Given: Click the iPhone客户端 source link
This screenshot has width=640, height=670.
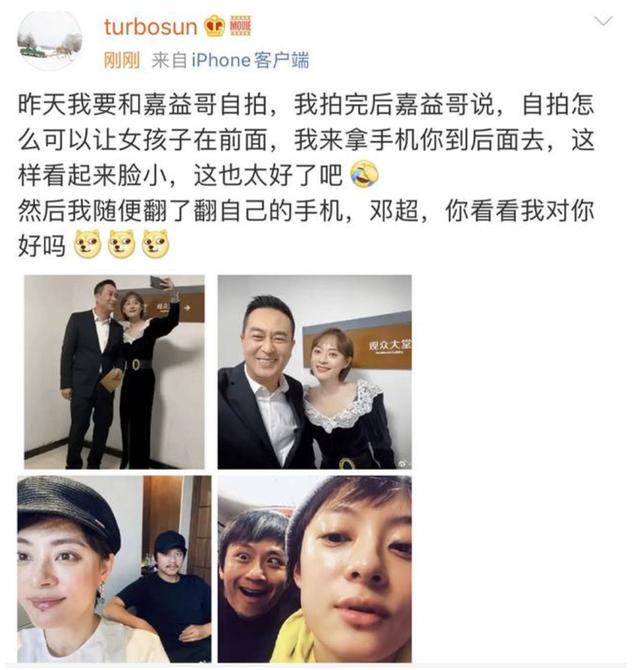Looking at the screenshot, I should pos(250,60).
